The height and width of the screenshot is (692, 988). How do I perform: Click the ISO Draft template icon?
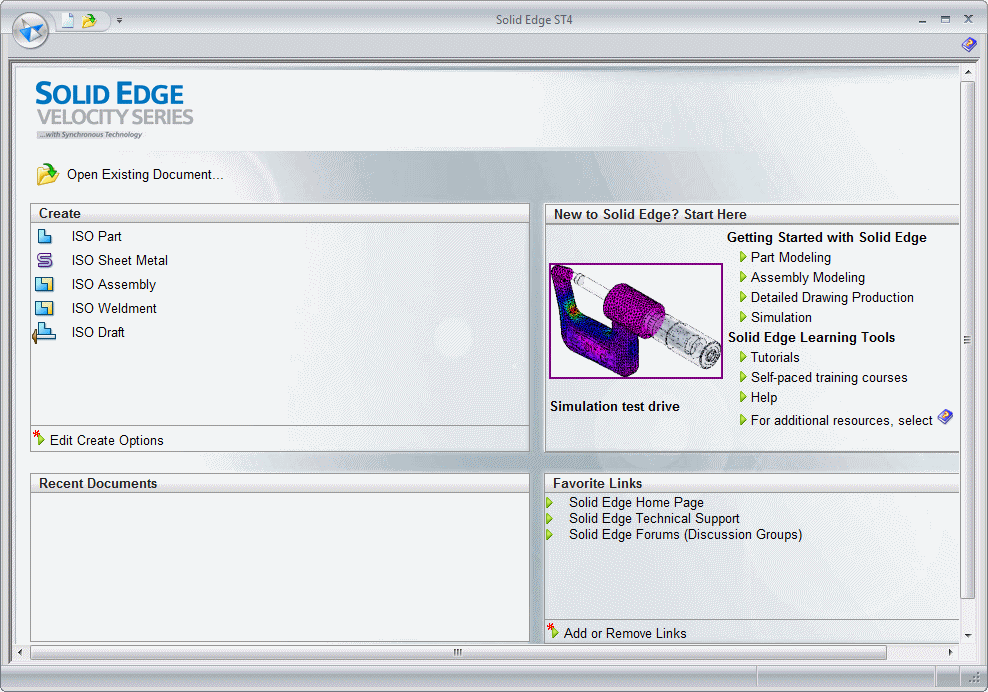coord(44,333)
